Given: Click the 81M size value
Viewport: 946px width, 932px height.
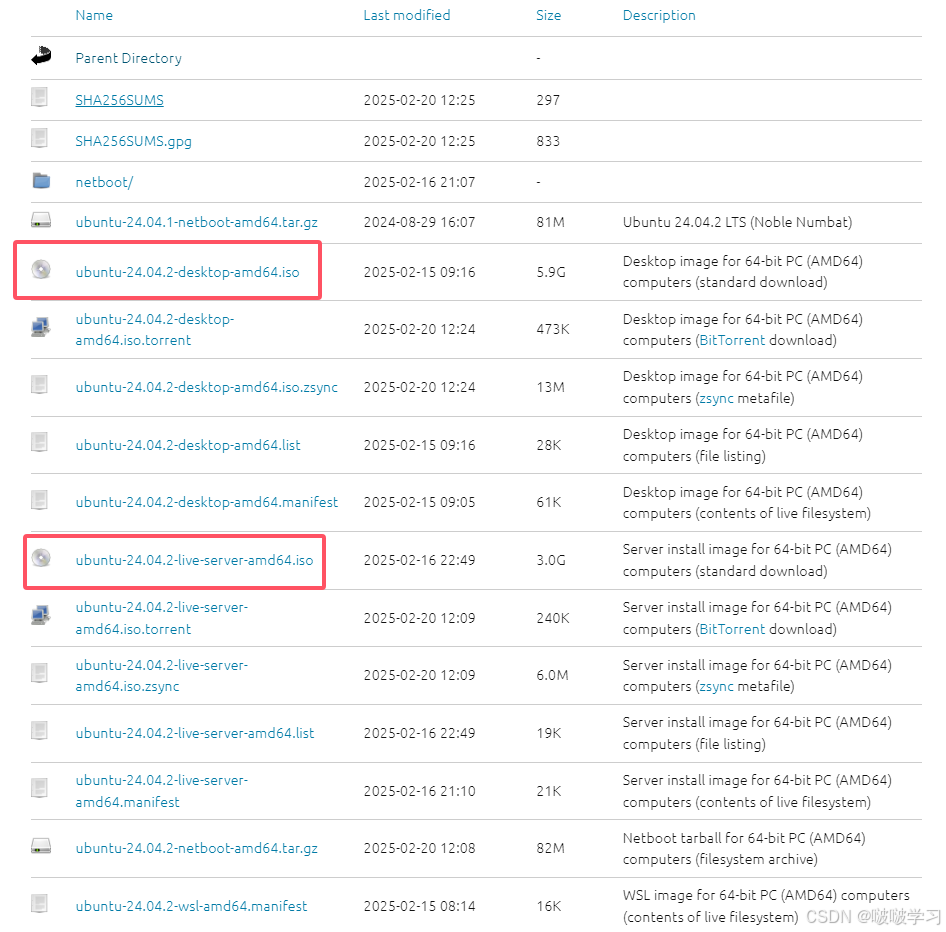Looking at the screenshot, I should coord(550,222).
